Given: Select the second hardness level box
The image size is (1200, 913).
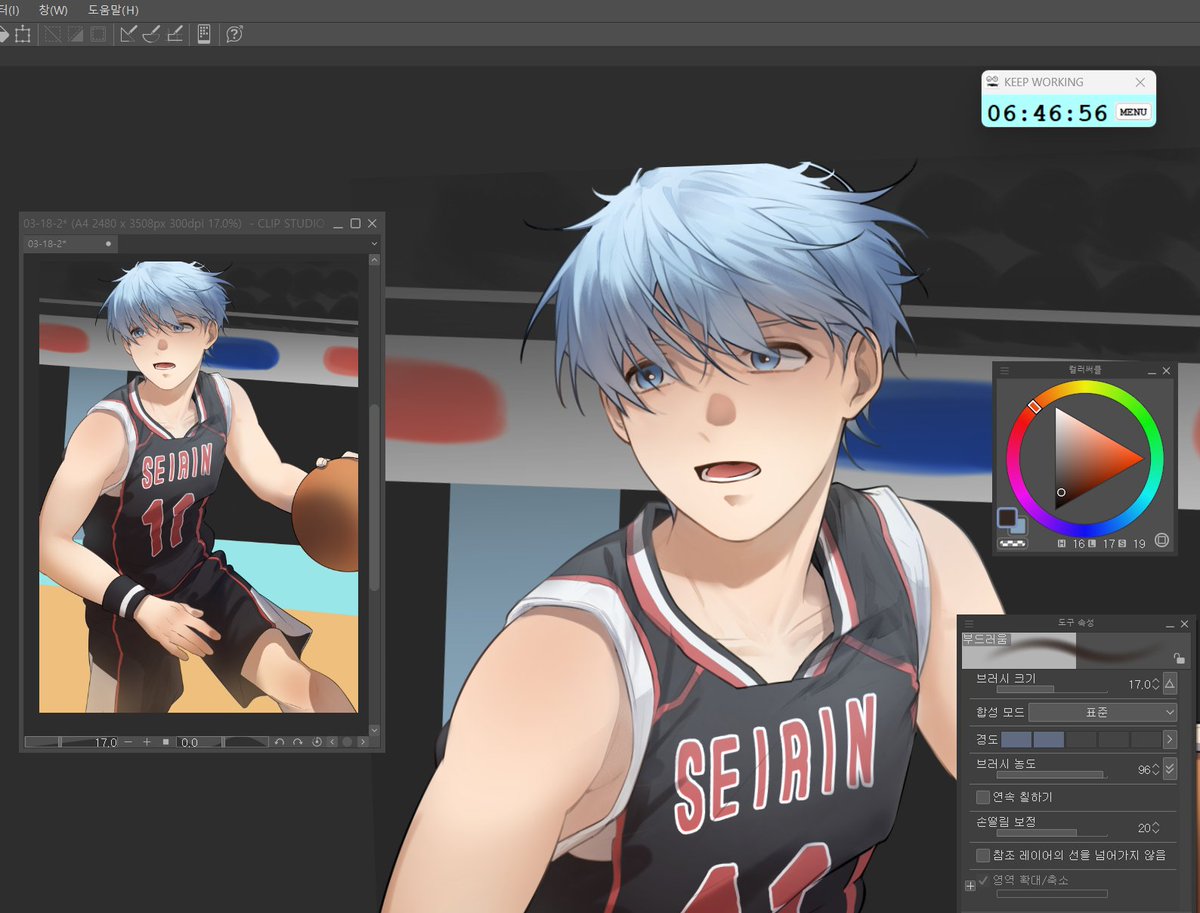Looking at the screenshot, I should [x=1048, y=739].
